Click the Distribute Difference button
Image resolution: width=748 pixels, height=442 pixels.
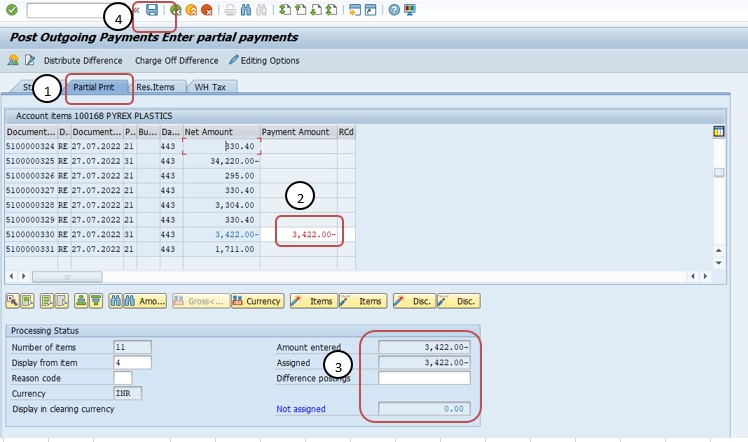(x=83, y=61)
